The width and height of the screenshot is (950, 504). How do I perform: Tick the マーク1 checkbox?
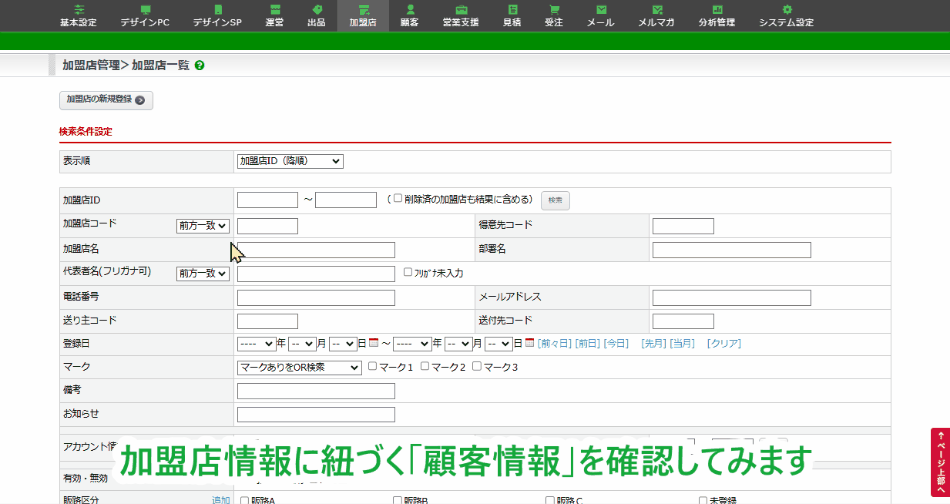click(x=373, y=367)
